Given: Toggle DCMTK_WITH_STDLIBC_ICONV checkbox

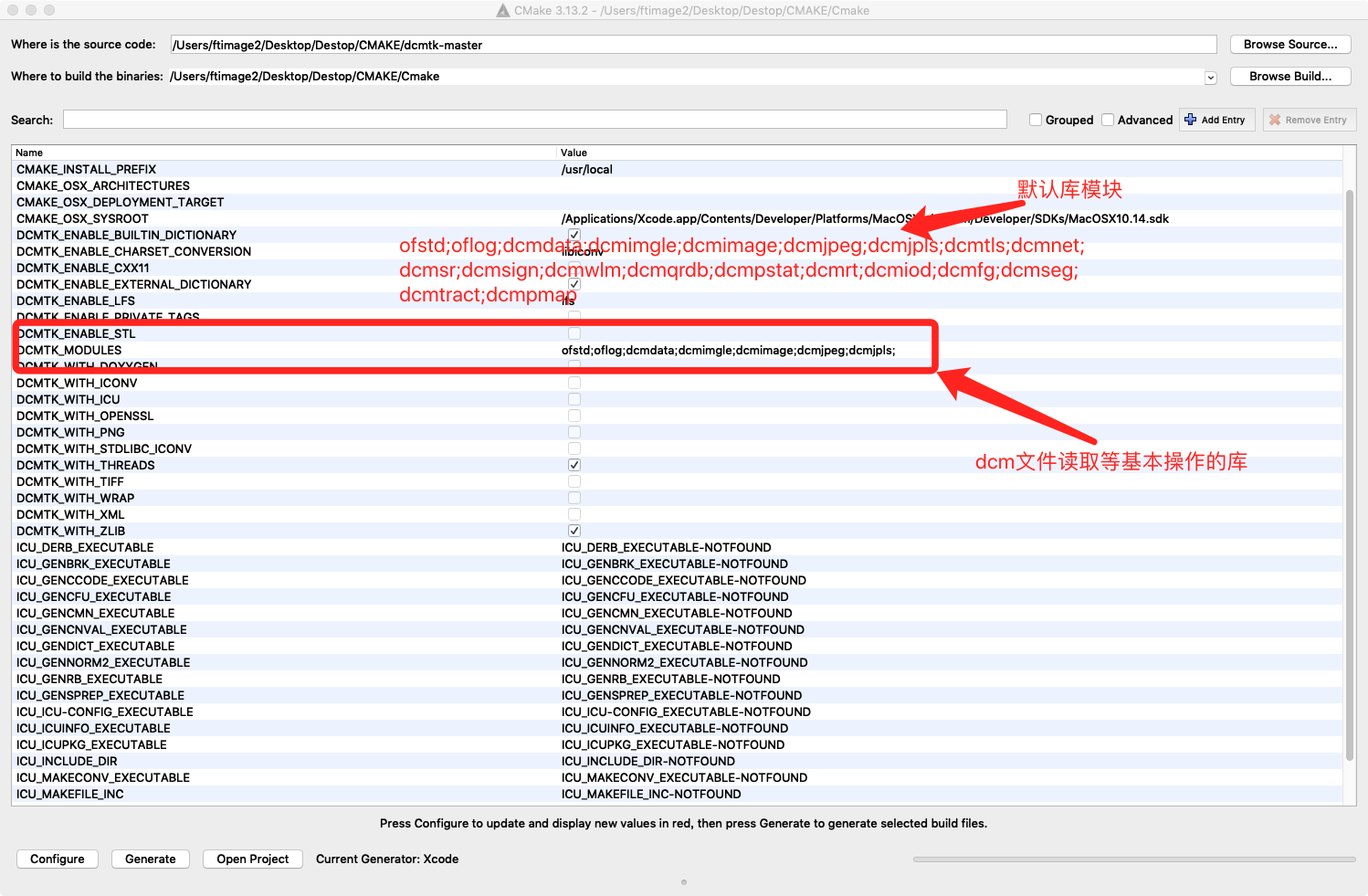Looking at the screenshot, I should [x=574, y=448].
